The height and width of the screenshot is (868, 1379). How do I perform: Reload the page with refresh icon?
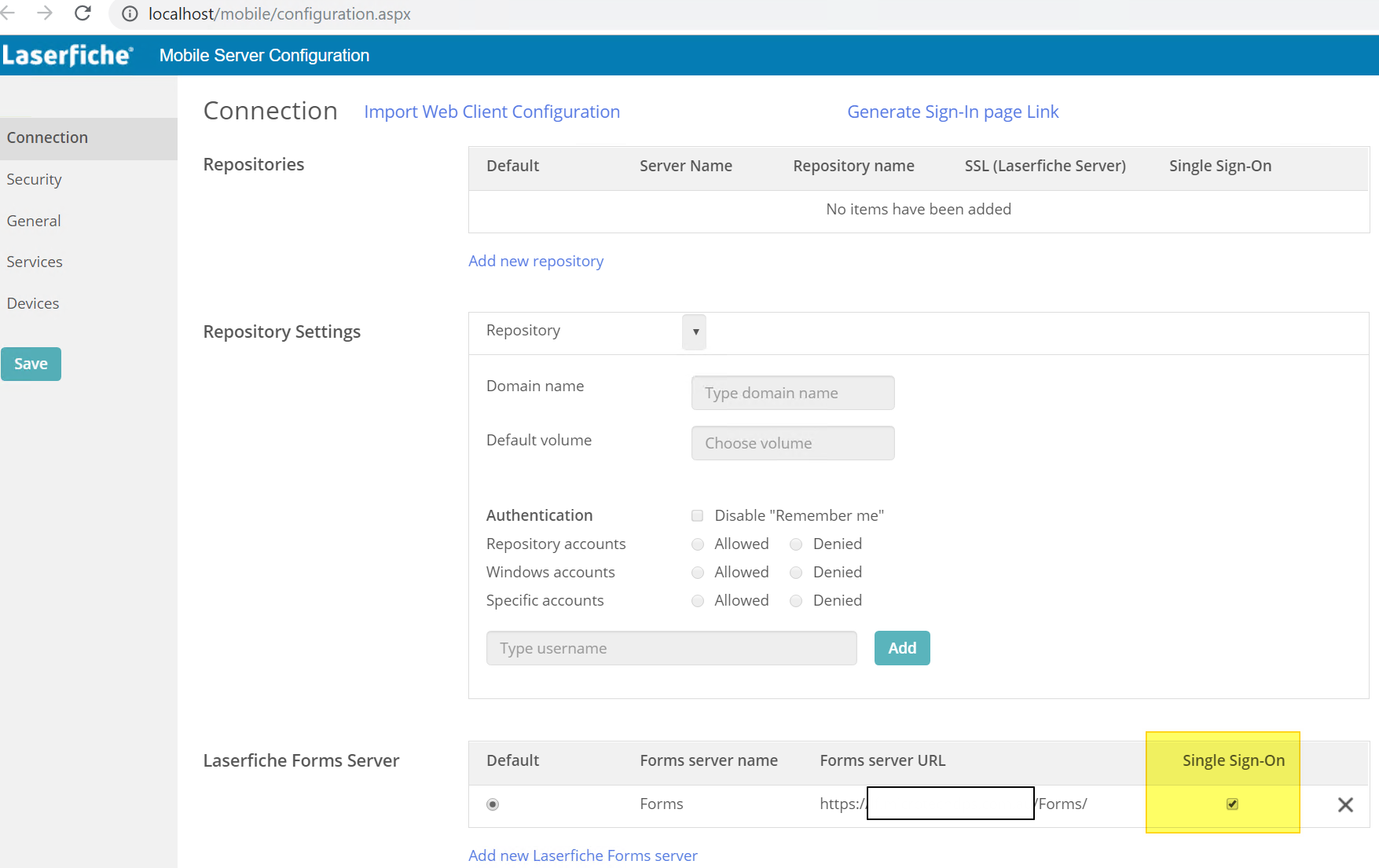pyautogui.click(x=83, y=13)
